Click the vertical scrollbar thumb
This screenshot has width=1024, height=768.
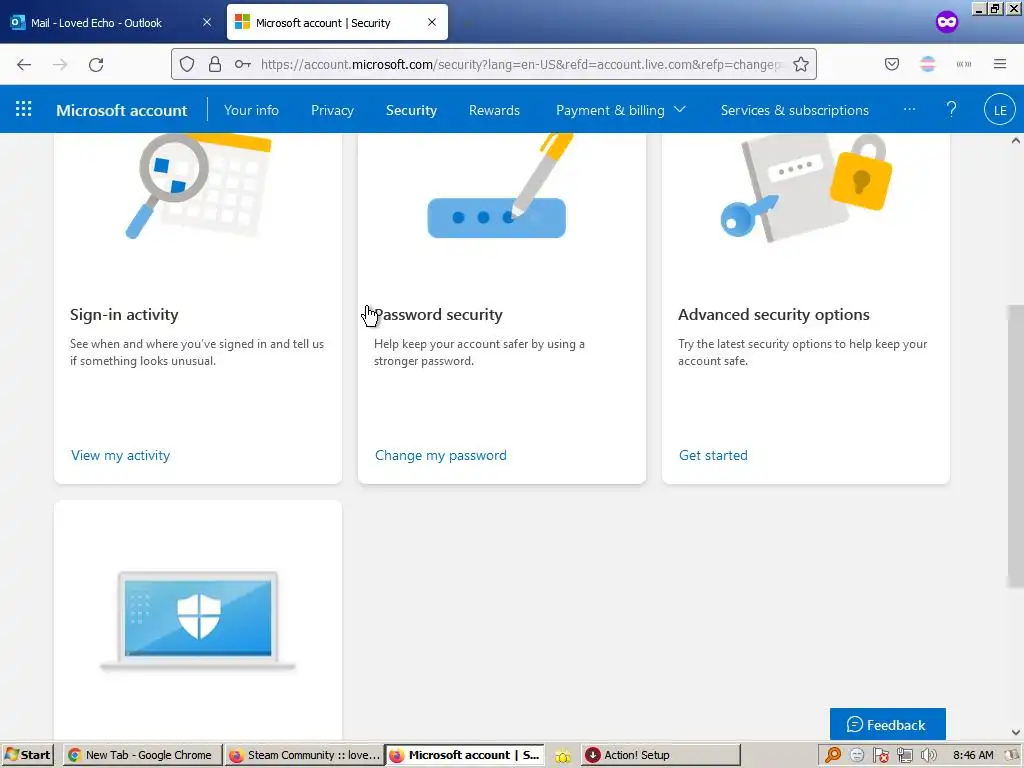click(x=1016, y=446)
